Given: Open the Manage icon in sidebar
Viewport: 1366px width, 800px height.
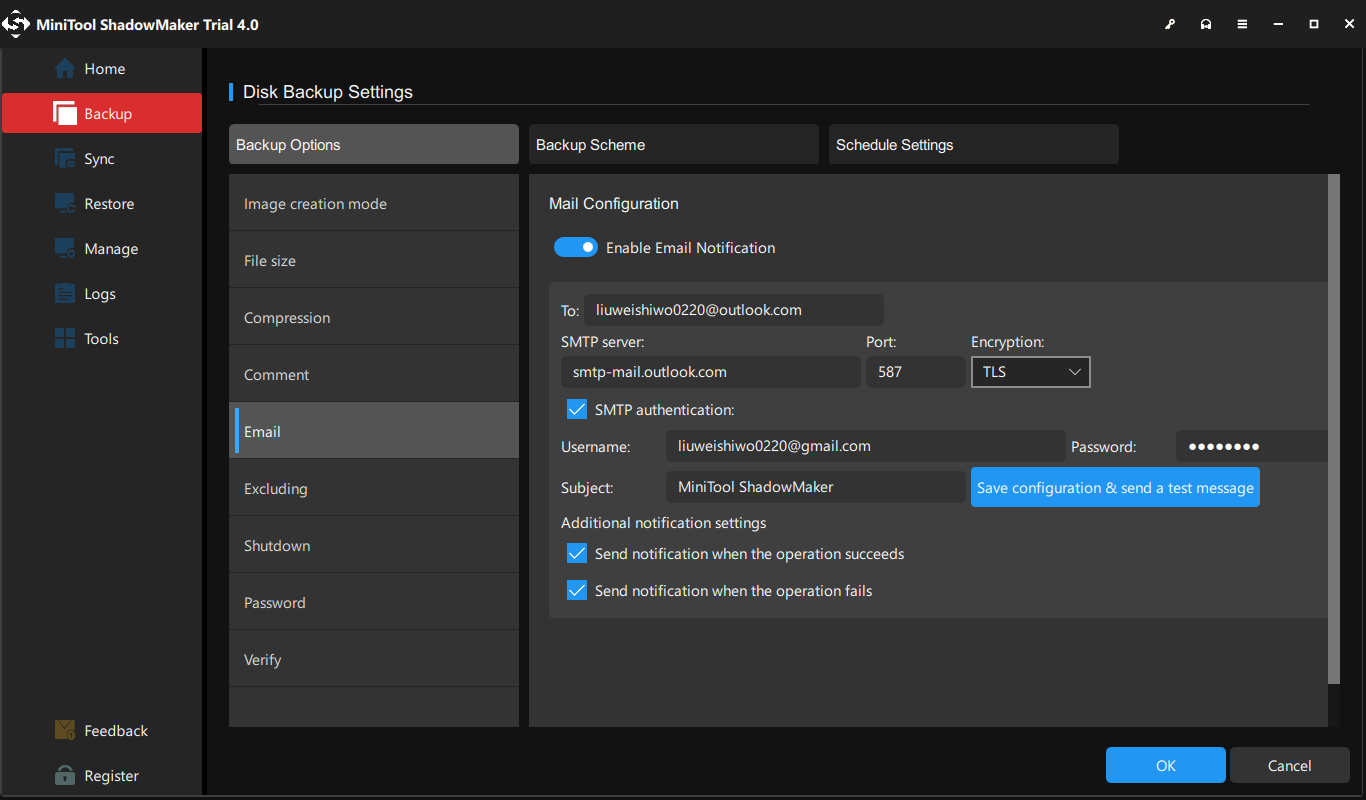Looking at the screenshot, I should (x=65, y=249).
